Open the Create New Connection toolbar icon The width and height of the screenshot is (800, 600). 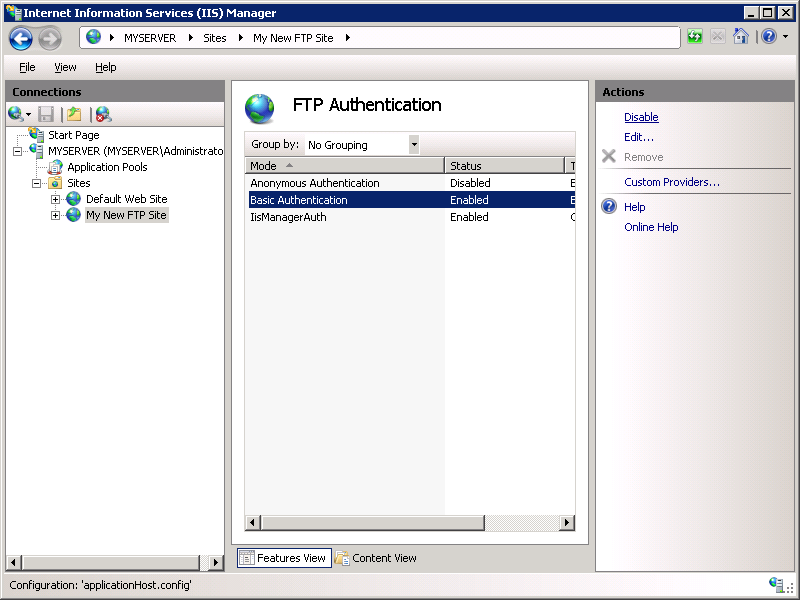(x=16, y=113)
